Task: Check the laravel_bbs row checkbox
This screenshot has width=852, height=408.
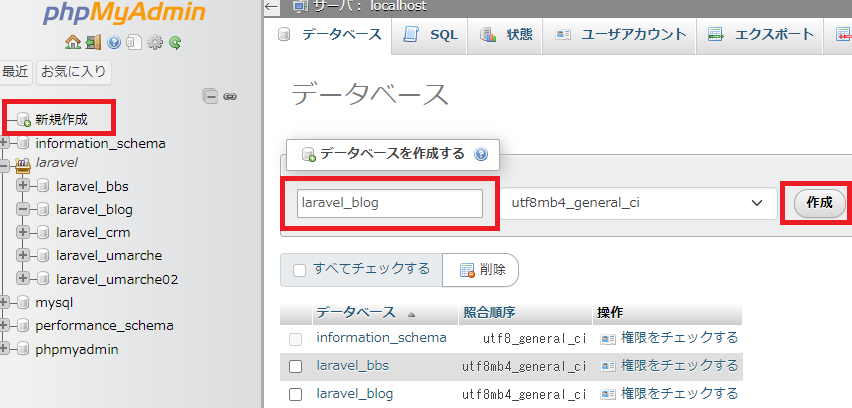Action: pos(295,367)
